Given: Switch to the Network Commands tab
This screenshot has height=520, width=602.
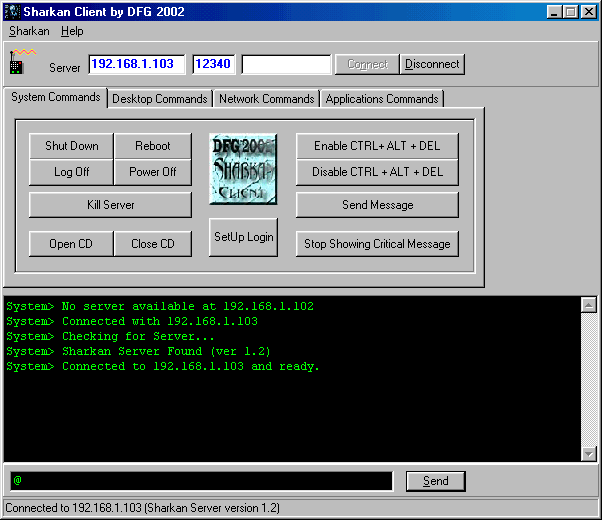Looking at the screenshot, I should tap(266, 99).
